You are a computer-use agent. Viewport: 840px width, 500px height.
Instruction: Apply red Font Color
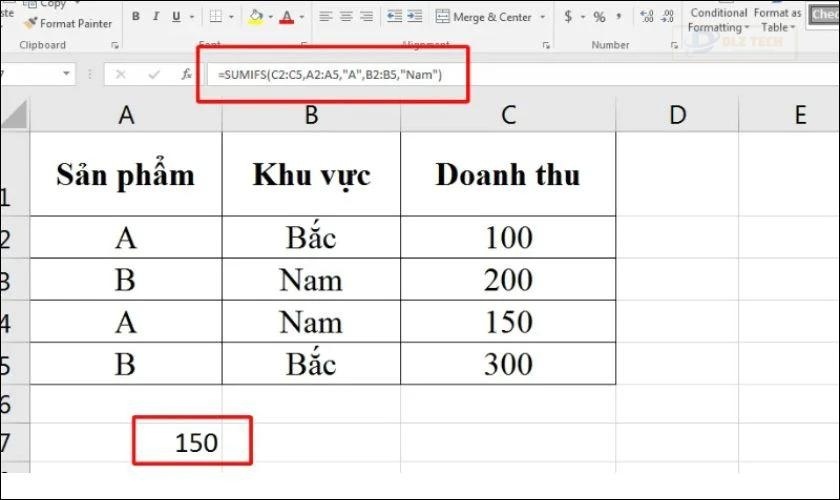pos(287,17)
